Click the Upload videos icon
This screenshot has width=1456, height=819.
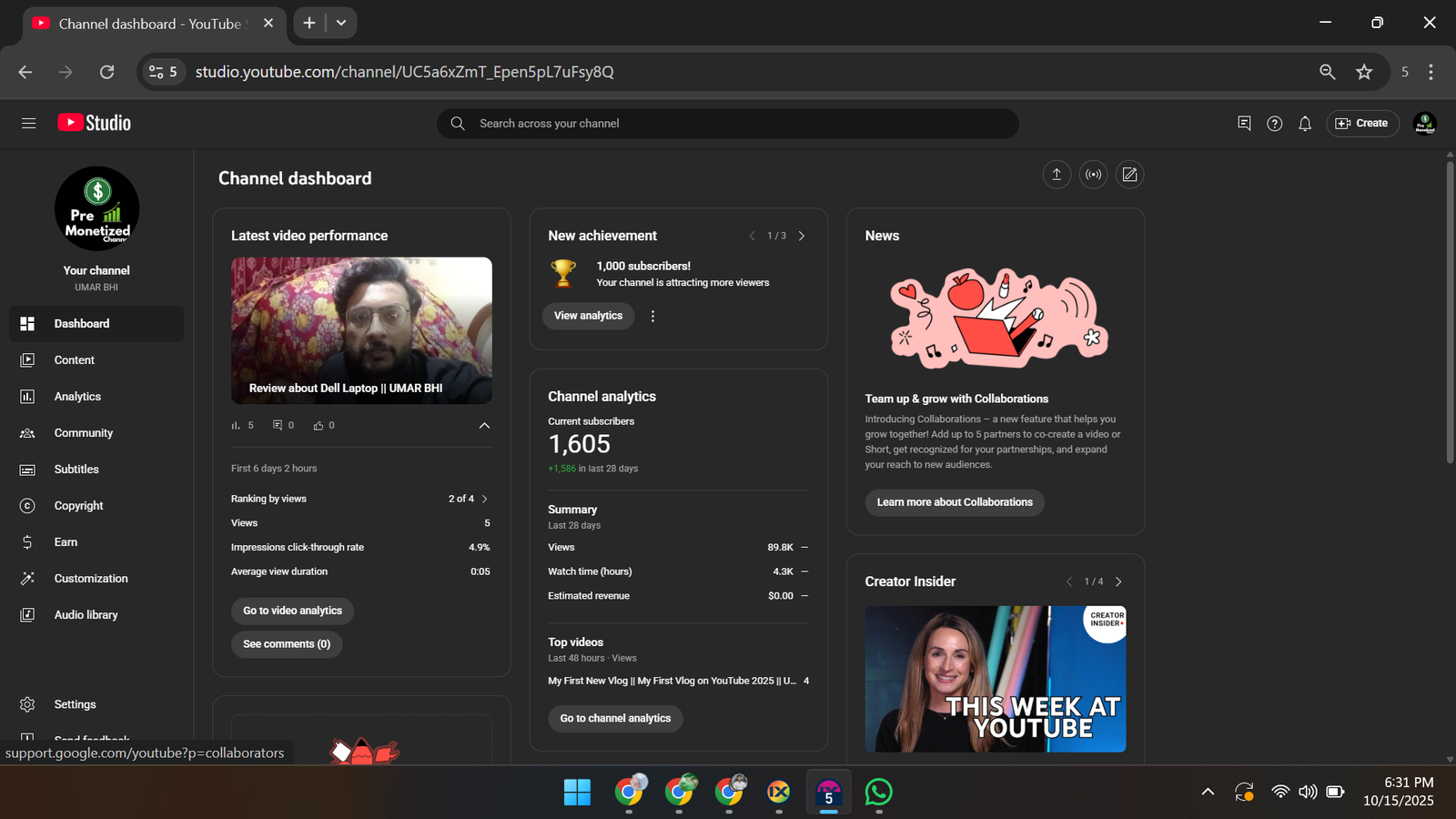[1057, 175]
